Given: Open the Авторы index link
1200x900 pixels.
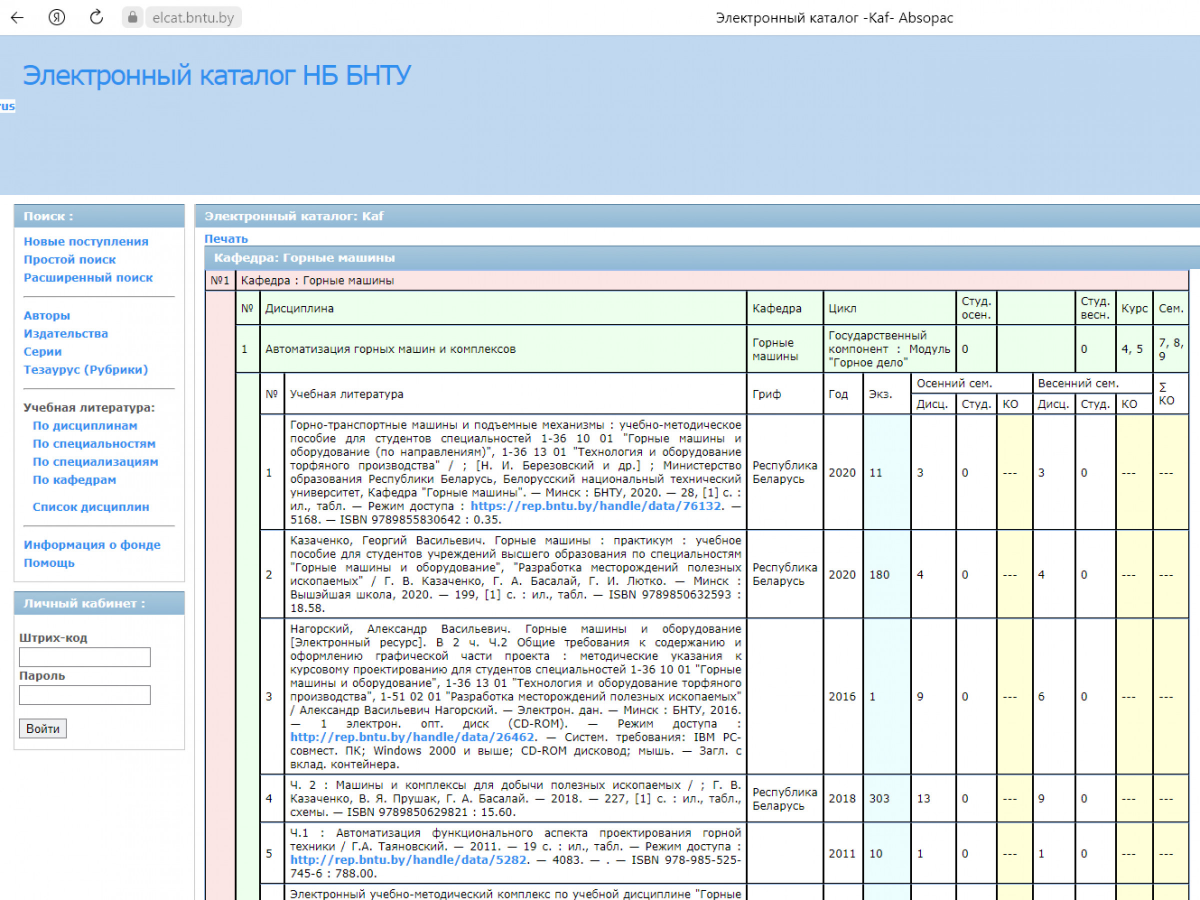Looking at the screenshot, I should click(47, 315).
